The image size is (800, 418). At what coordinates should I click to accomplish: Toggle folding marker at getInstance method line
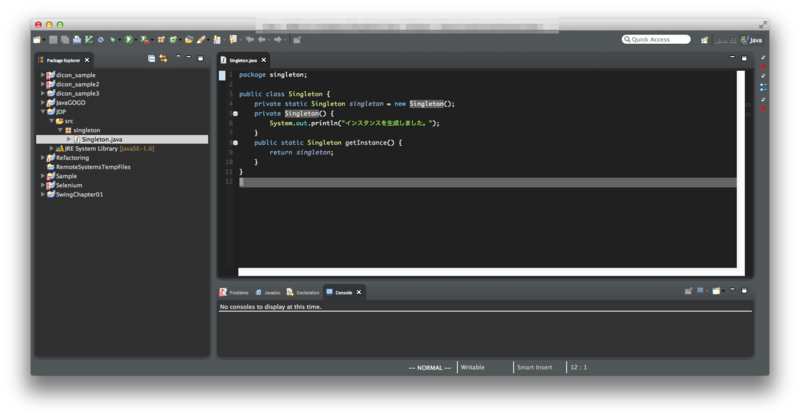[x=235, y=142]
